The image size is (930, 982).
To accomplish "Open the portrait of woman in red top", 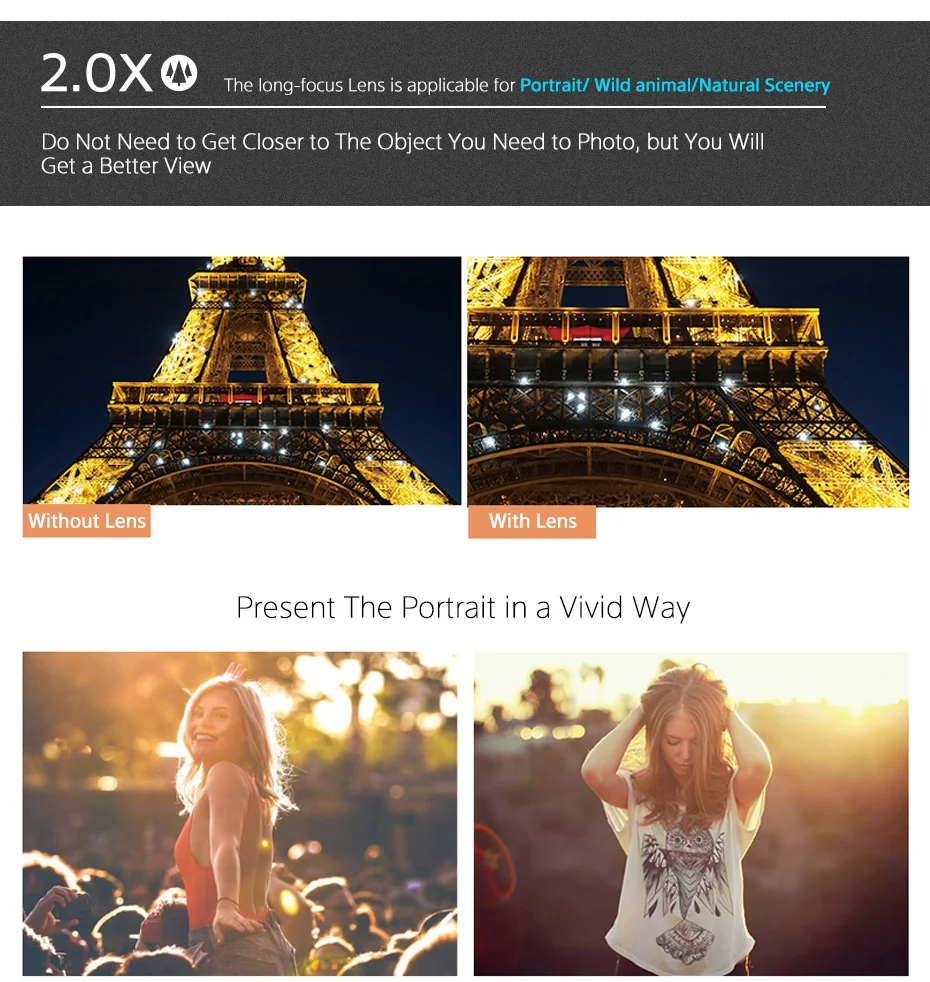I will click(x=240, y=814).
